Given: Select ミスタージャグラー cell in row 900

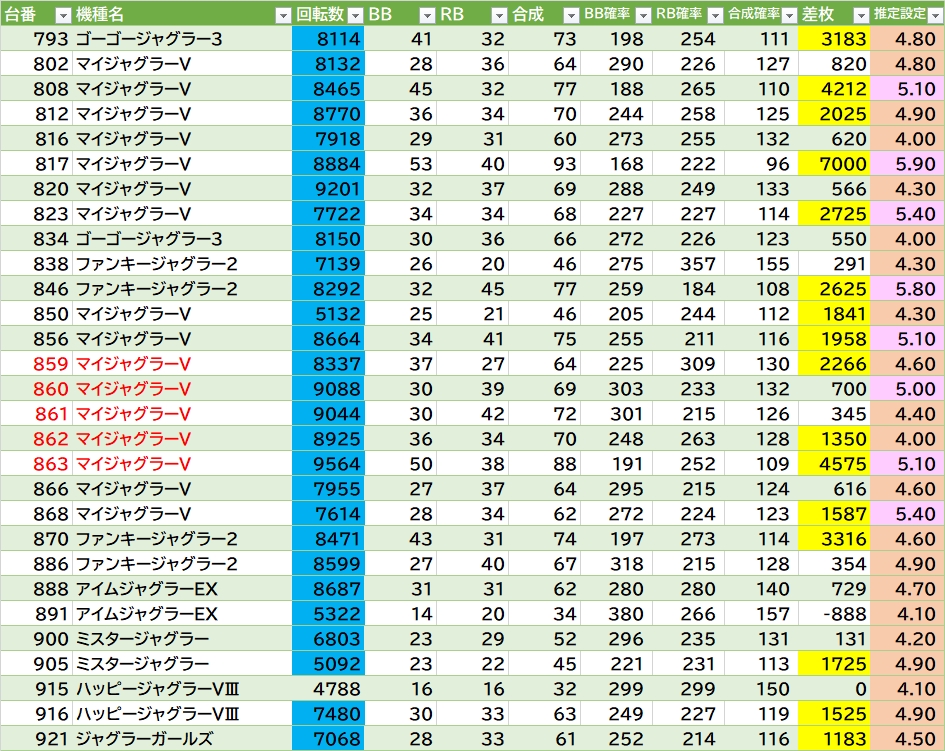Looking at the screenshot, I should 182,639.
